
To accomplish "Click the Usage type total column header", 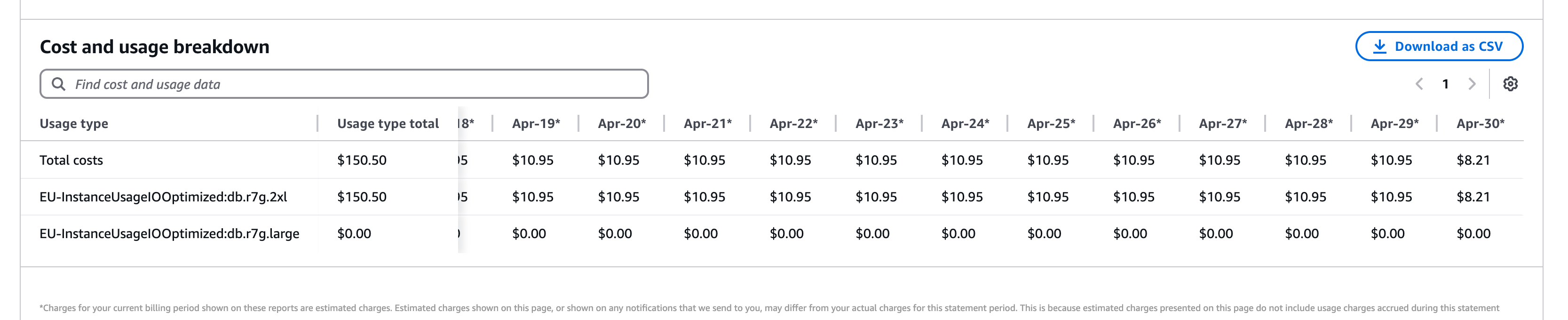I will point(388,124).
